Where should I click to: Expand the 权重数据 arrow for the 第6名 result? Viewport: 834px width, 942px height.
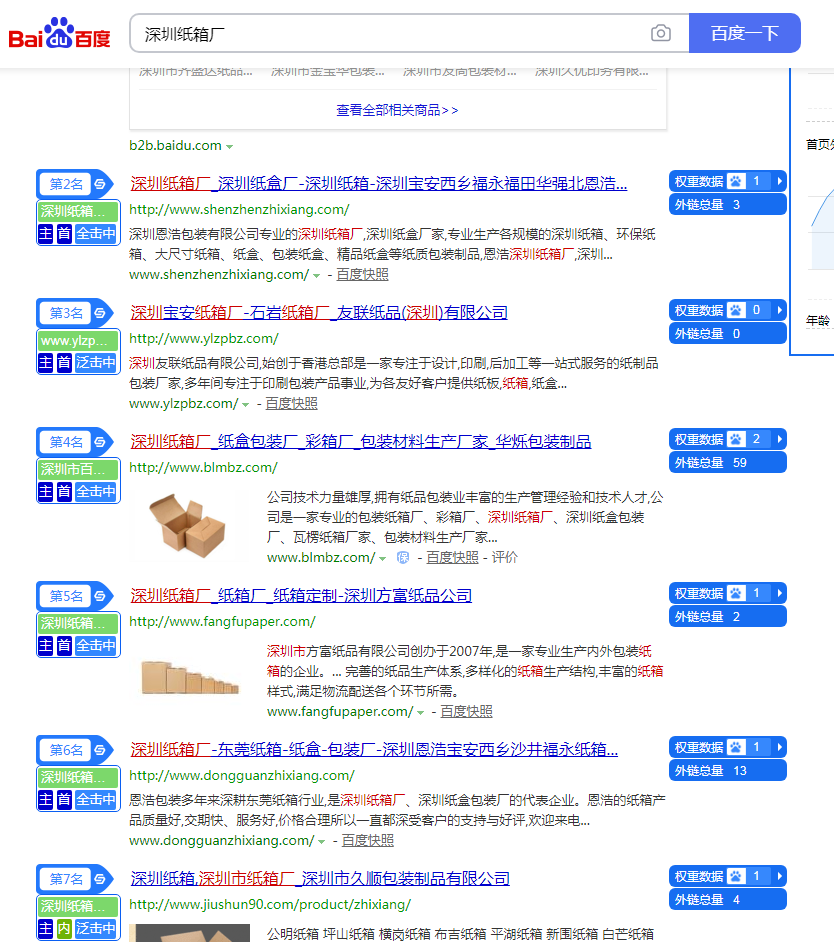point(779,747)
